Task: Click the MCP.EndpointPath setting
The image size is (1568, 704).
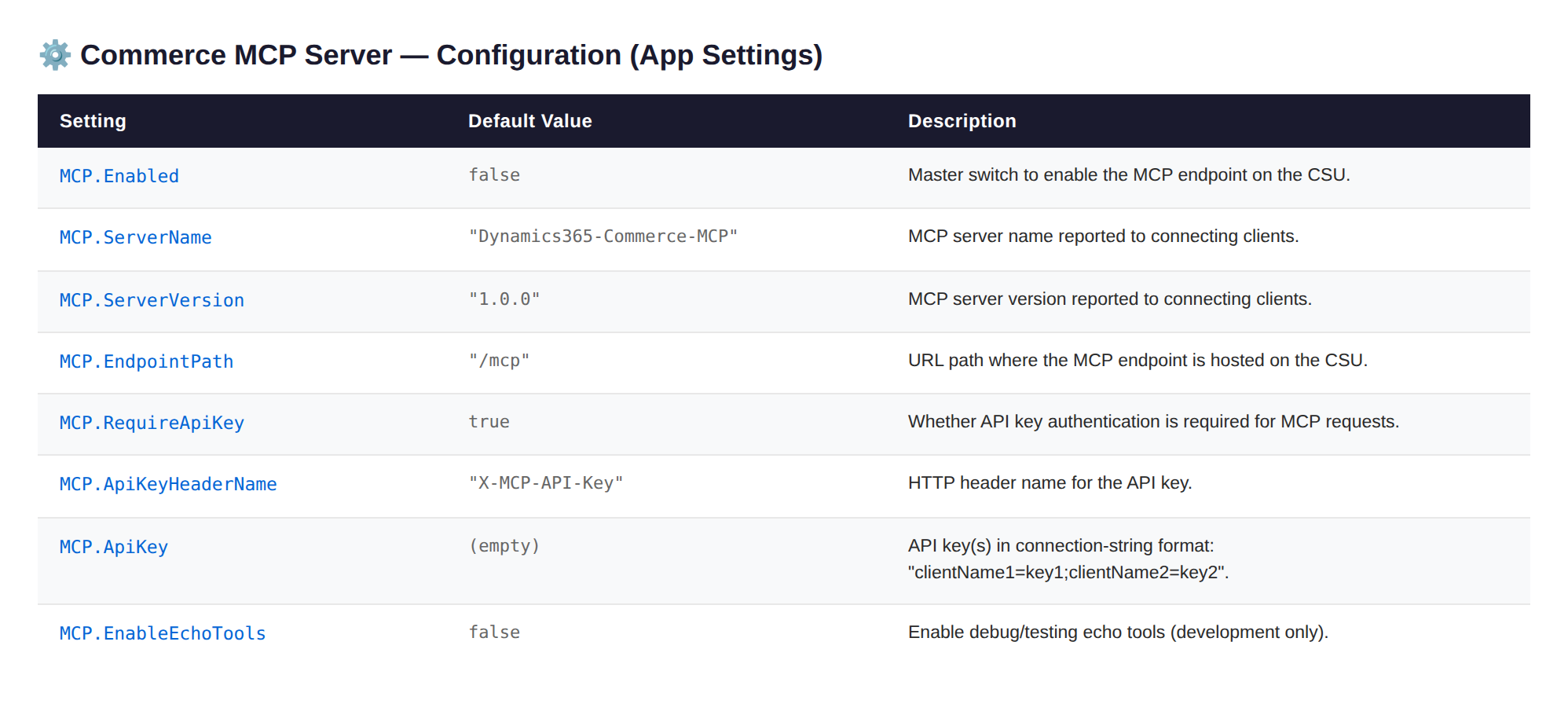Action: [x=147, y=361]
